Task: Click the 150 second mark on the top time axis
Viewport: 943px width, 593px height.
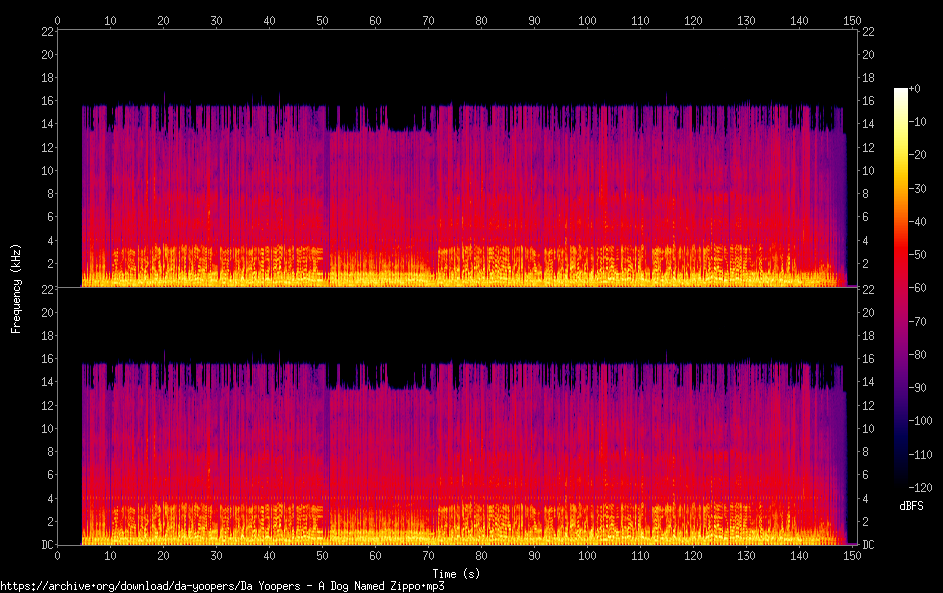Action: tap(852, 19)
